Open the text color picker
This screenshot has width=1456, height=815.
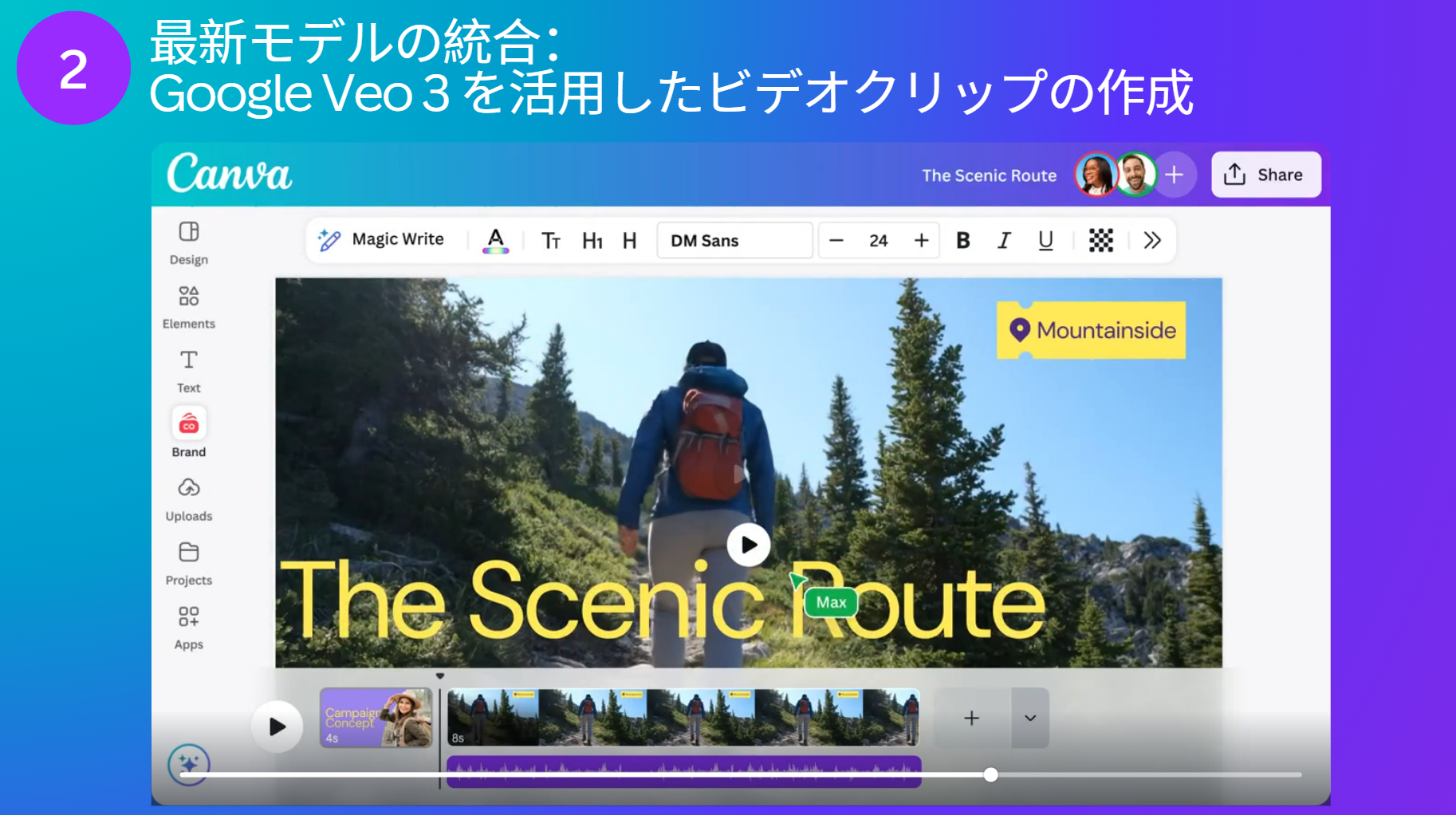pyautogui.click(x=495, y=240)
